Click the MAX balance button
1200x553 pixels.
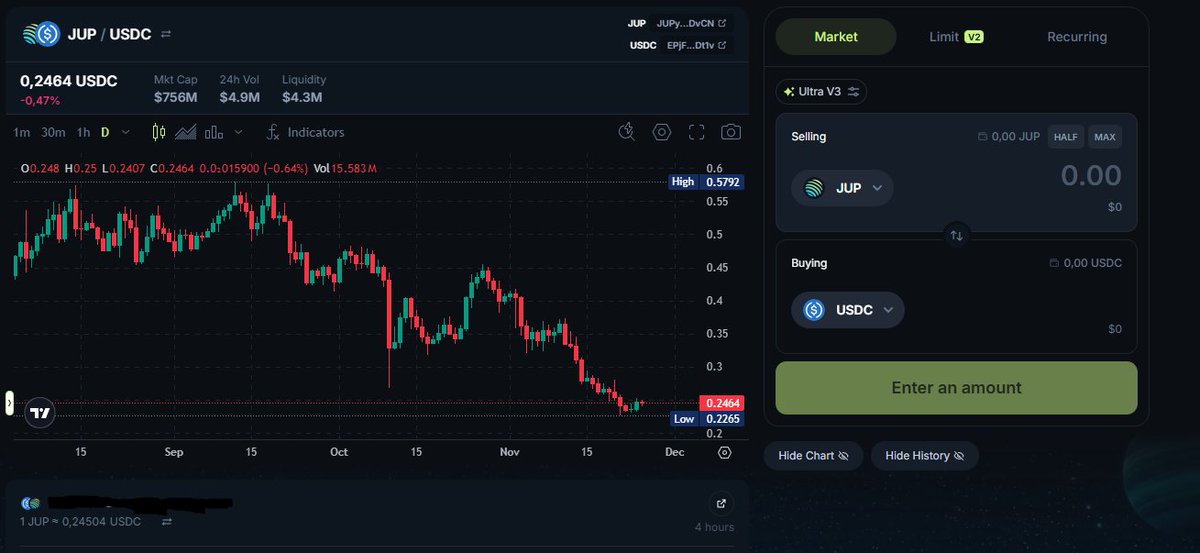(x=1105, y=137)
